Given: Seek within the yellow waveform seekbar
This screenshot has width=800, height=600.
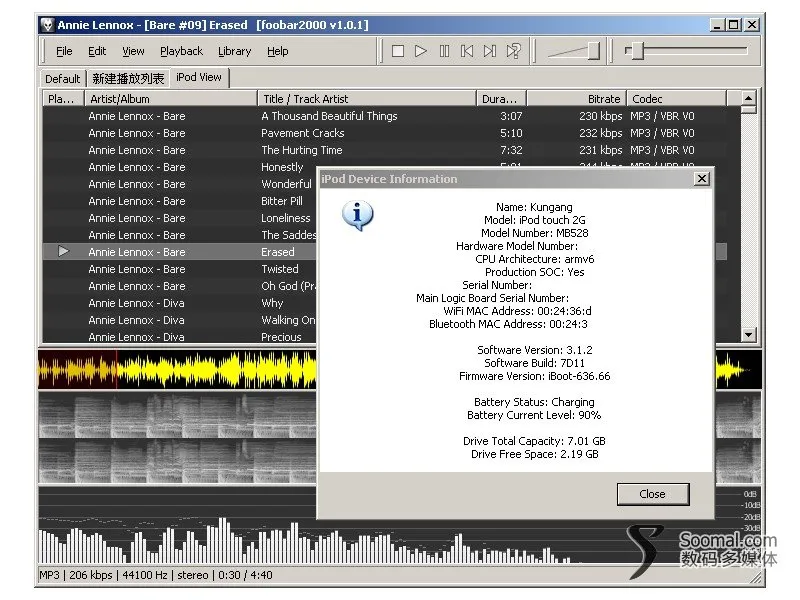Looking at the screenshot, I should pyautogui.click(x=177, y=369).
